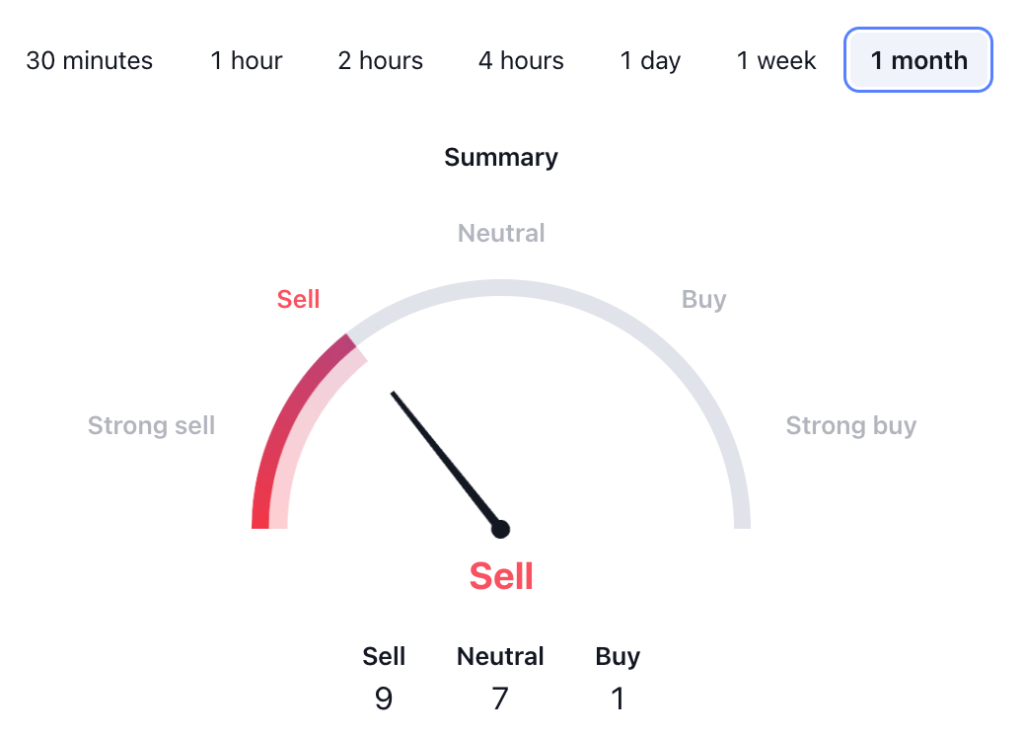Click the Buy gauge label
Image resolution: width=1024 pixels, height=734 pixels.
click(704, 299)
